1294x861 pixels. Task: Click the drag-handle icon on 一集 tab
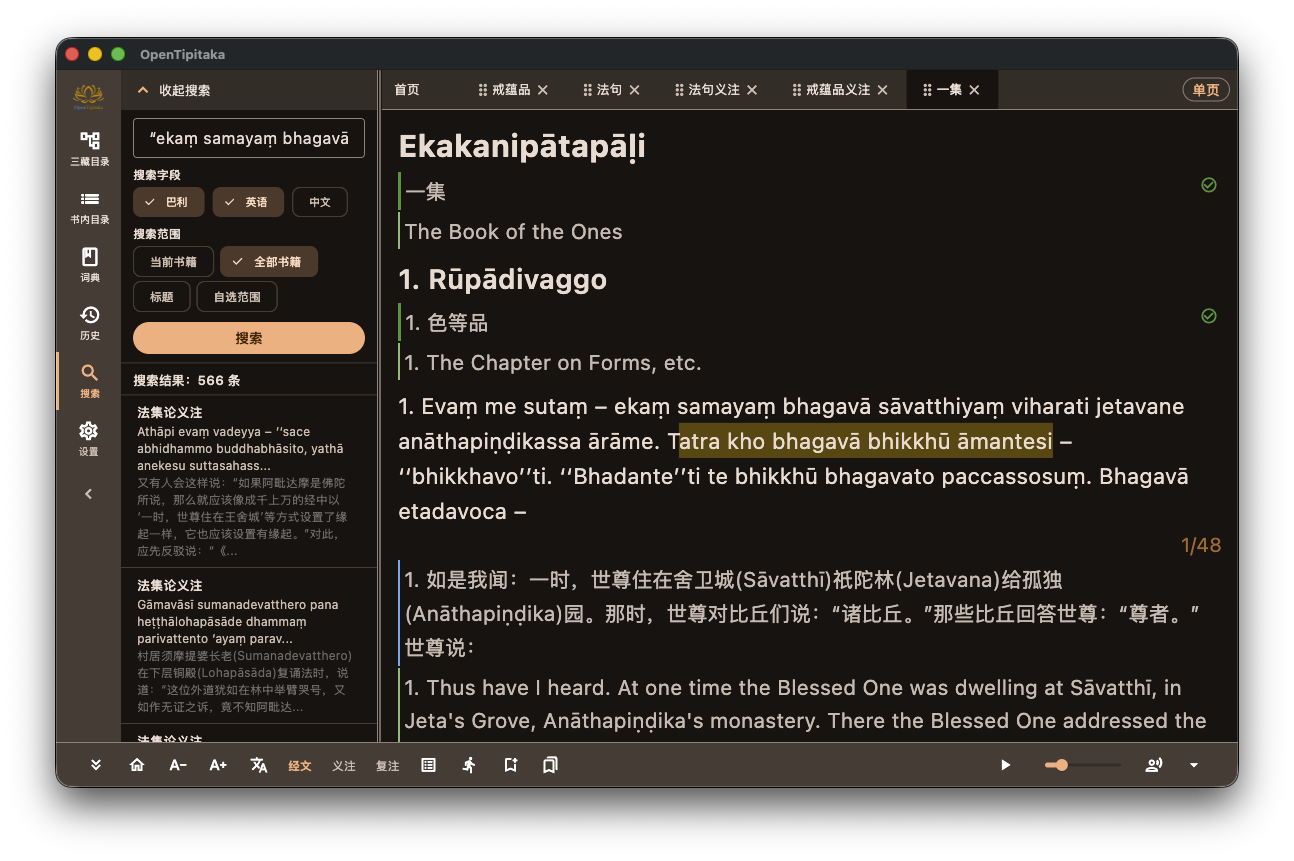point(927,90)
